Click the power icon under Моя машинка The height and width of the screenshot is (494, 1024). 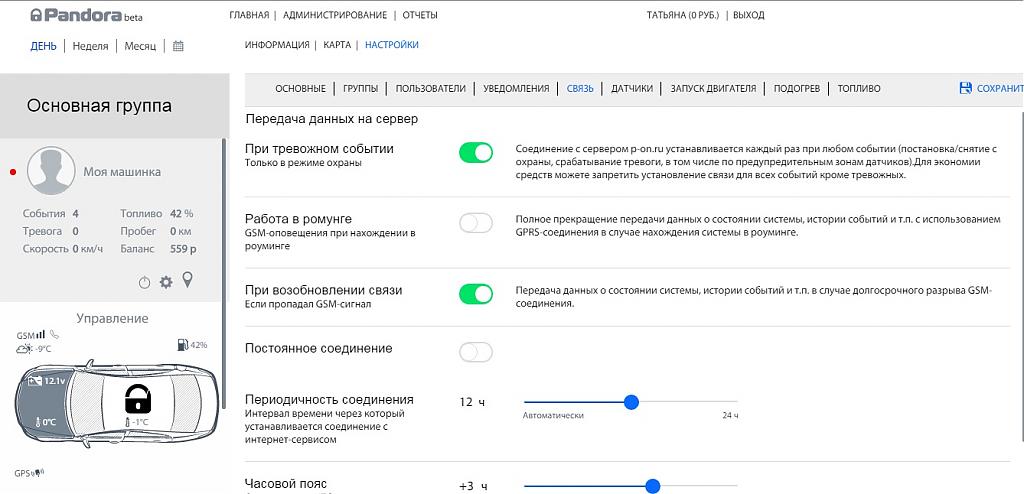click(144, 283)
